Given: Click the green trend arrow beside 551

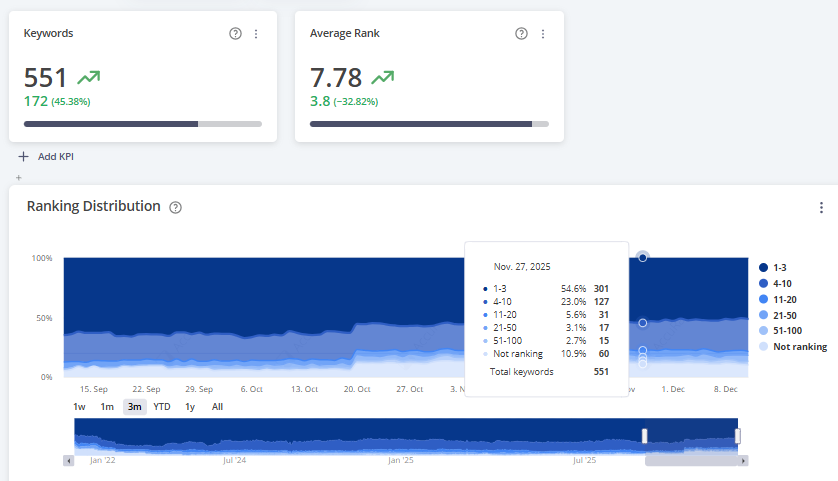Looking at the screenshot, I should pos(89,77).
